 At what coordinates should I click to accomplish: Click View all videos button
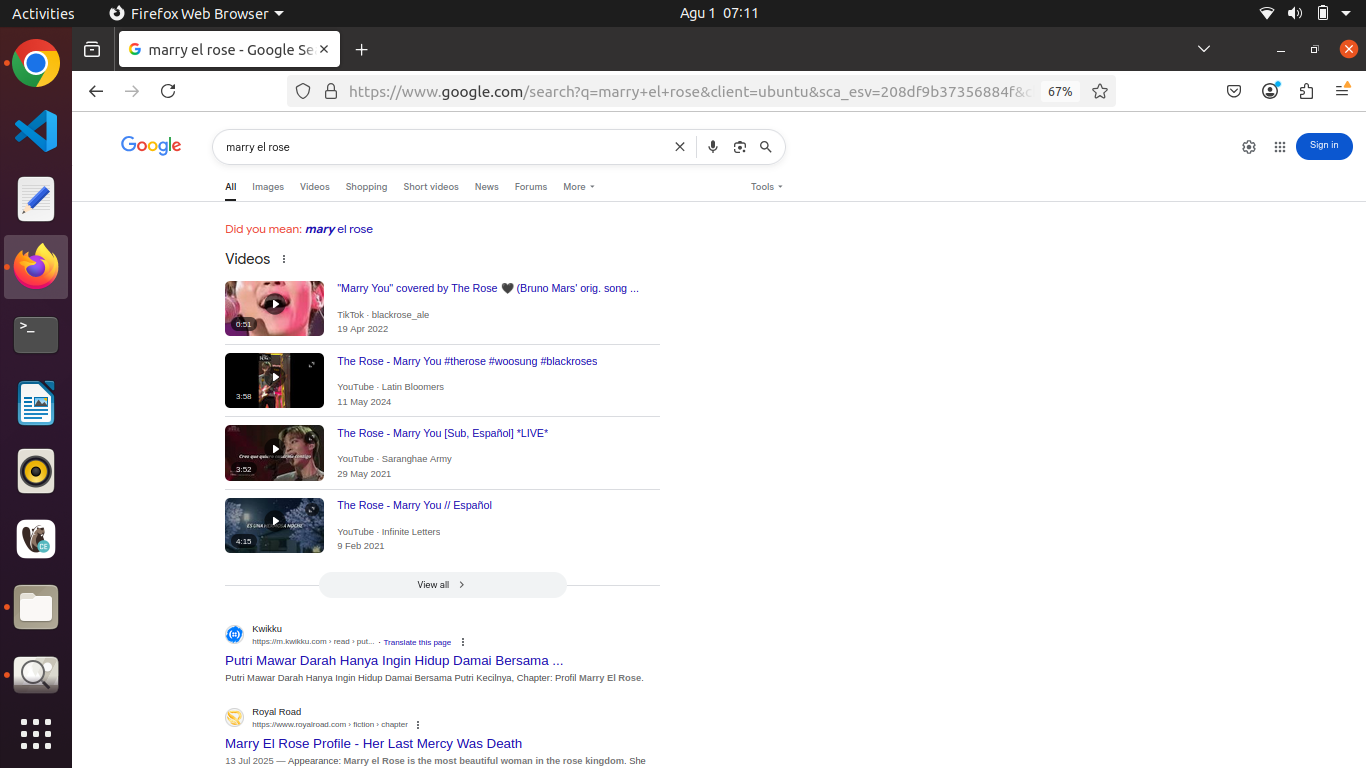[442, 585]
